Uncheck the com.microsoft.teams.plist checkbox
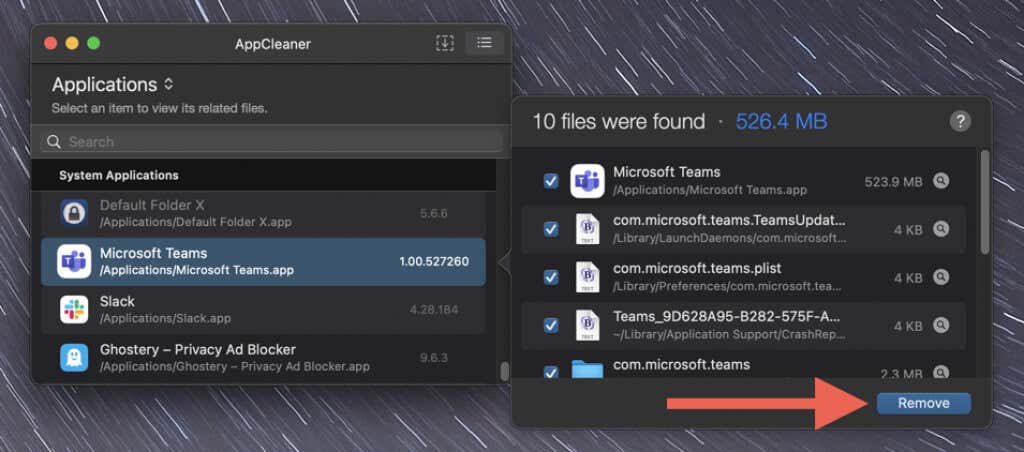Viewport: 1024px width, 452px height. click(551, 278)
